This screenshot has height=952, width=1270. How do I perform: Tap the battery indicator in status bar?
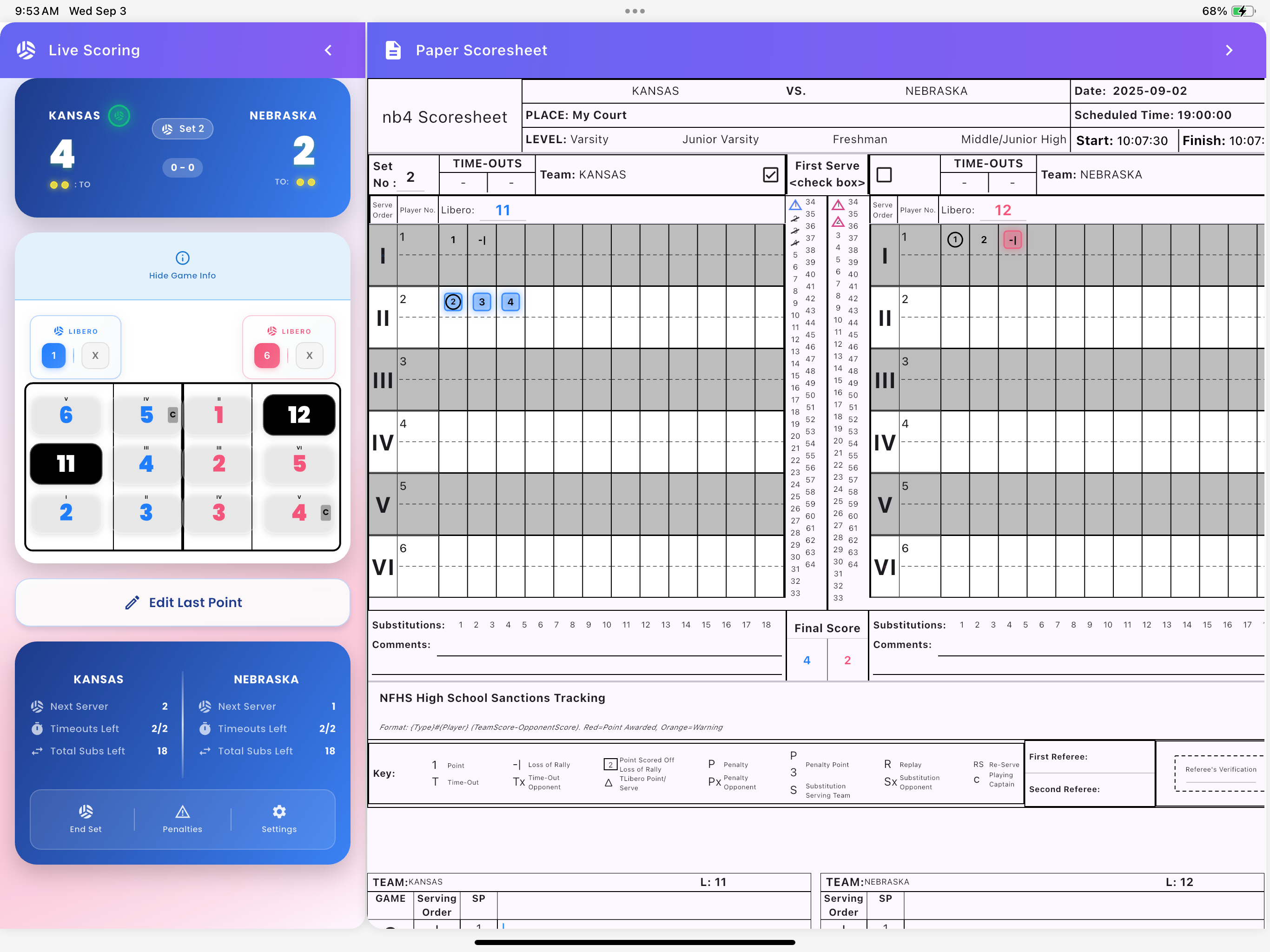pos(1243,11)
